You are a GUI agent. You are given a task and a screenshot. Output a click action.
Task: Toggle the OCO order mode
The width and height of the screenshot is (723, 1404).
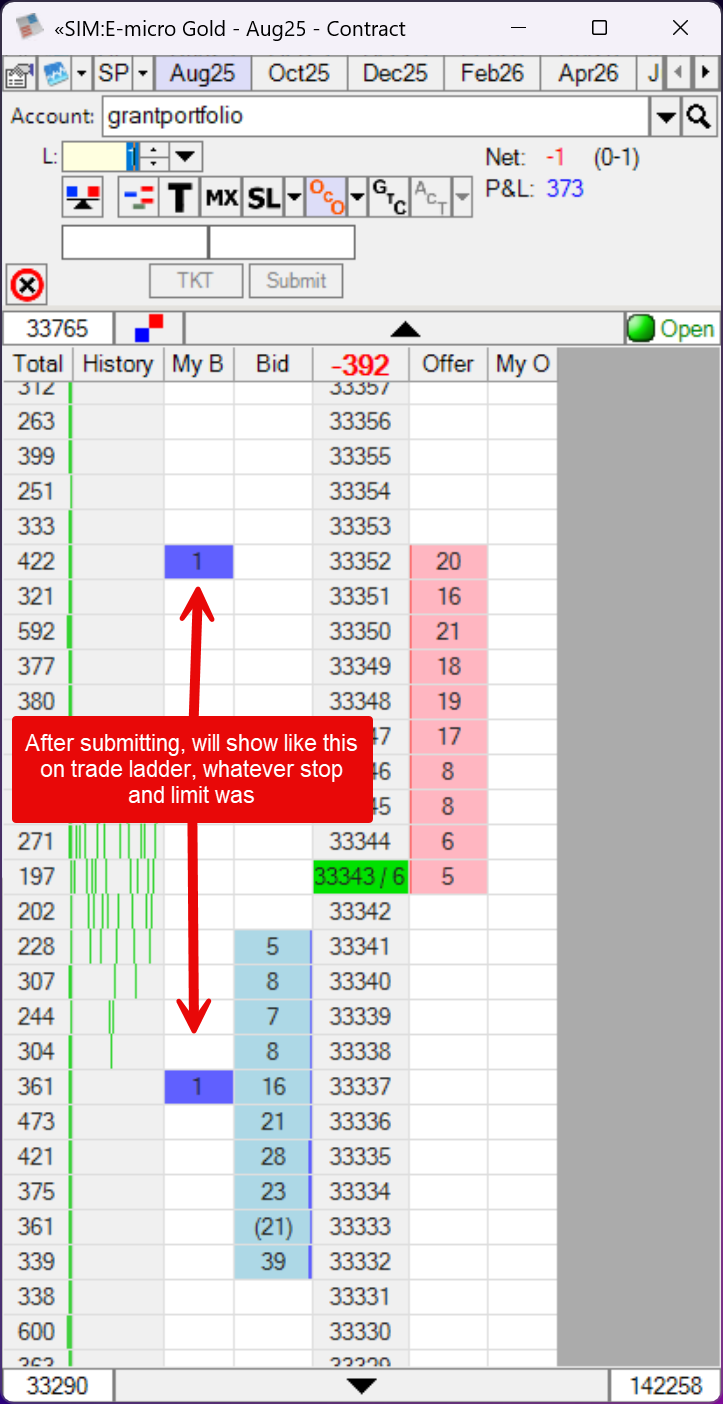324,197
